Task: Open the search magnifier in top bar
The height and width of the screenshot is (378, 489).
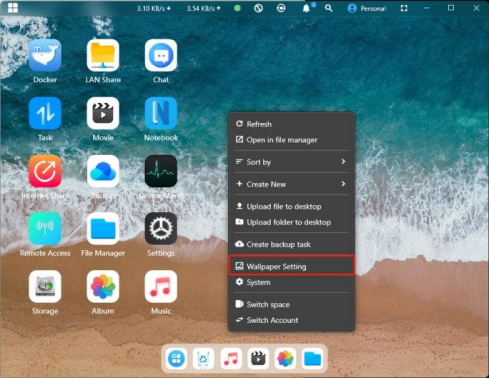Action: point(328,8)
